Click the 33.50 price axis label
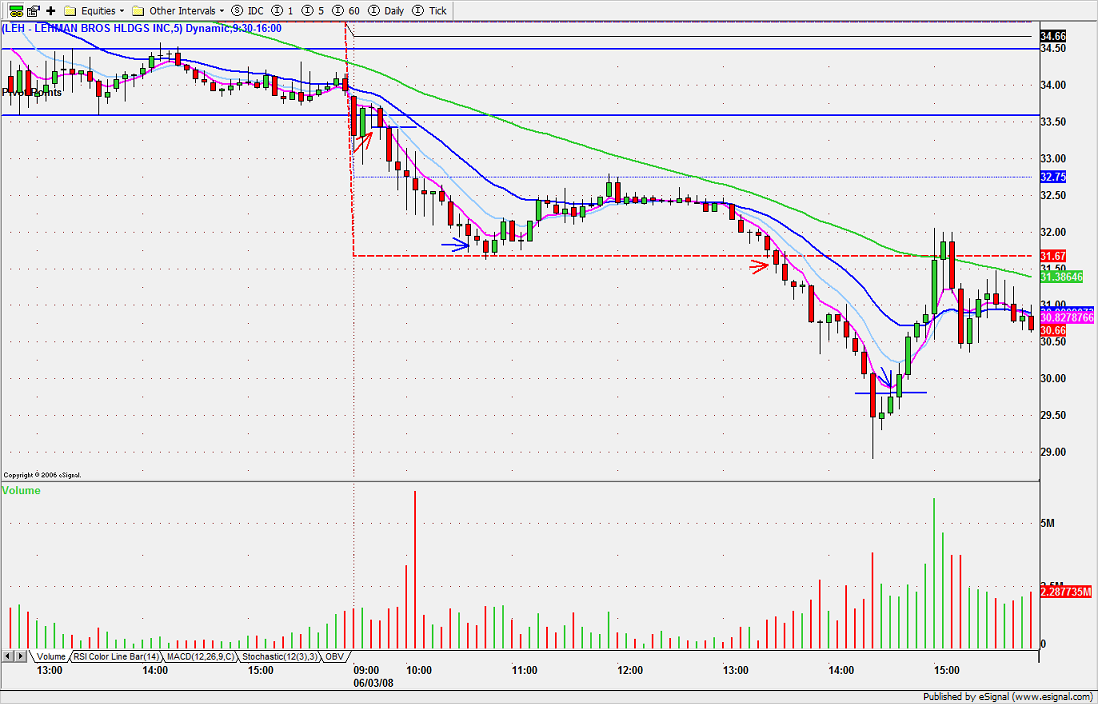Screen dimensions: 1098x704 coord(1053,122)
